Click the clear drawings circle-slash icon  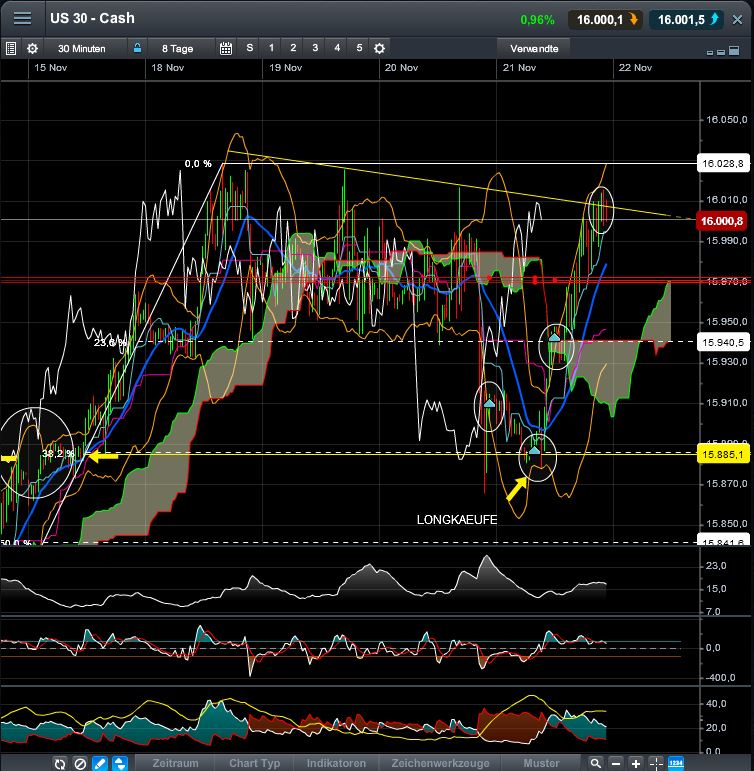[x=80, y=763]
